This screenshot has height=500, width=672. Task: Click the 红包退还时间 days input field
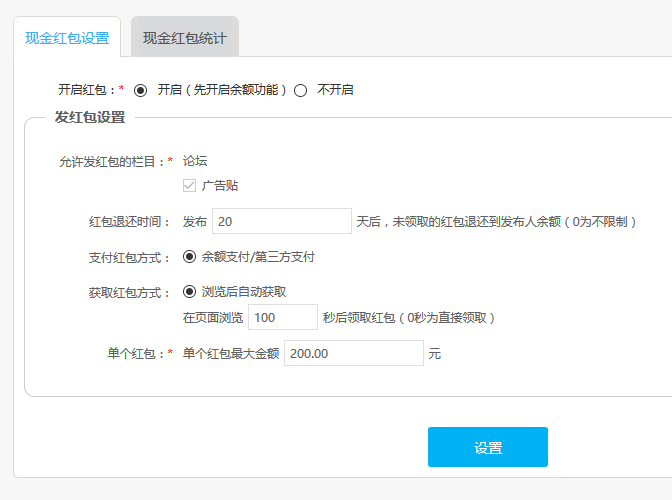281,221
